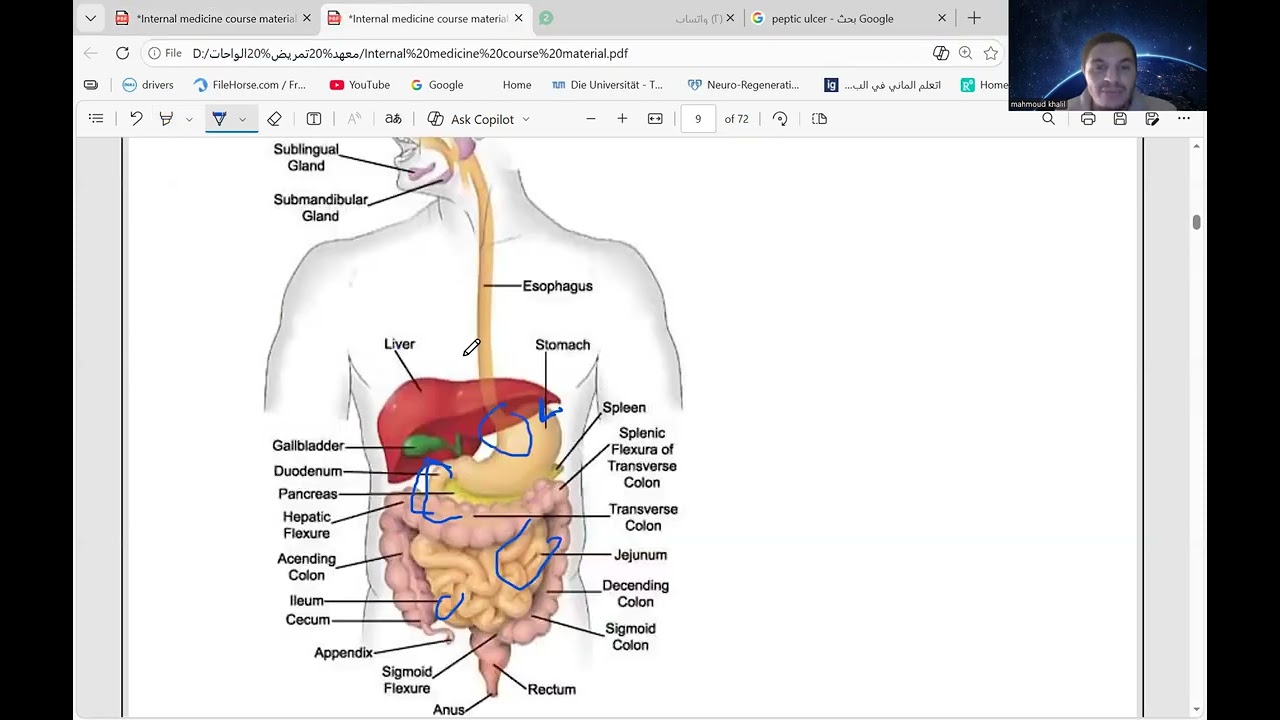Select the Erase tool
The height and width of the screenshot is (720, 1280).
click(x=274, y=119)
